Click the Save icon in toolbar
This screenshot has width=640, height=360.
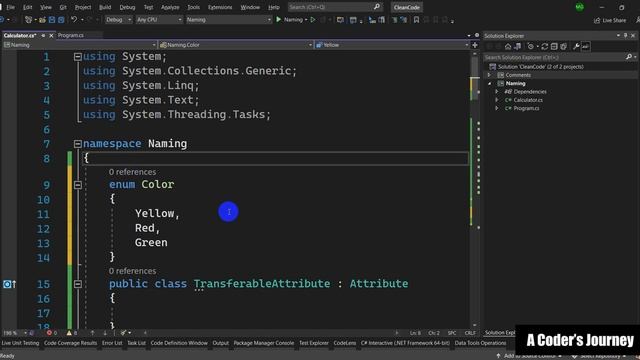52,20
